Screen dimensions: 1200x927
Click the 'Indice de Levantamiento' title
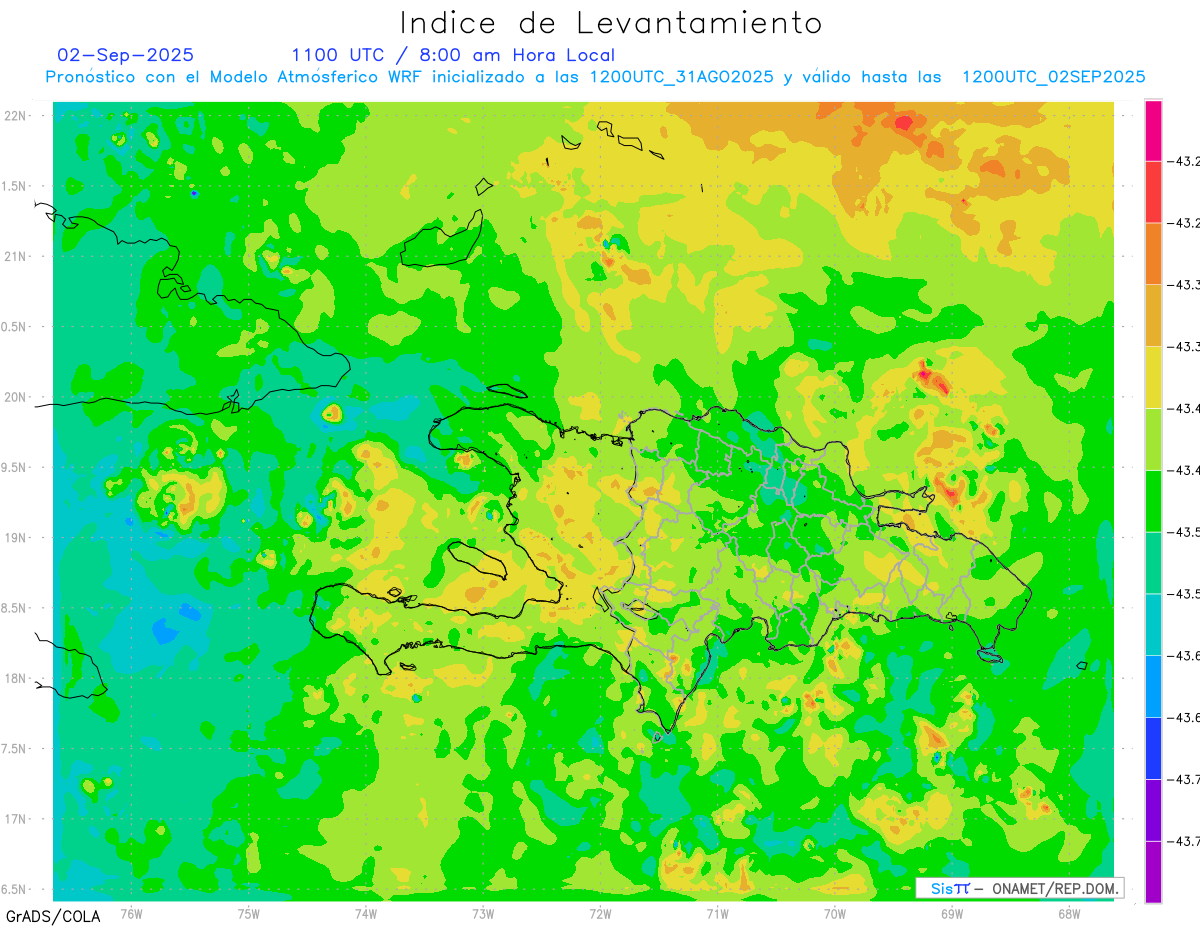(611, 22)
